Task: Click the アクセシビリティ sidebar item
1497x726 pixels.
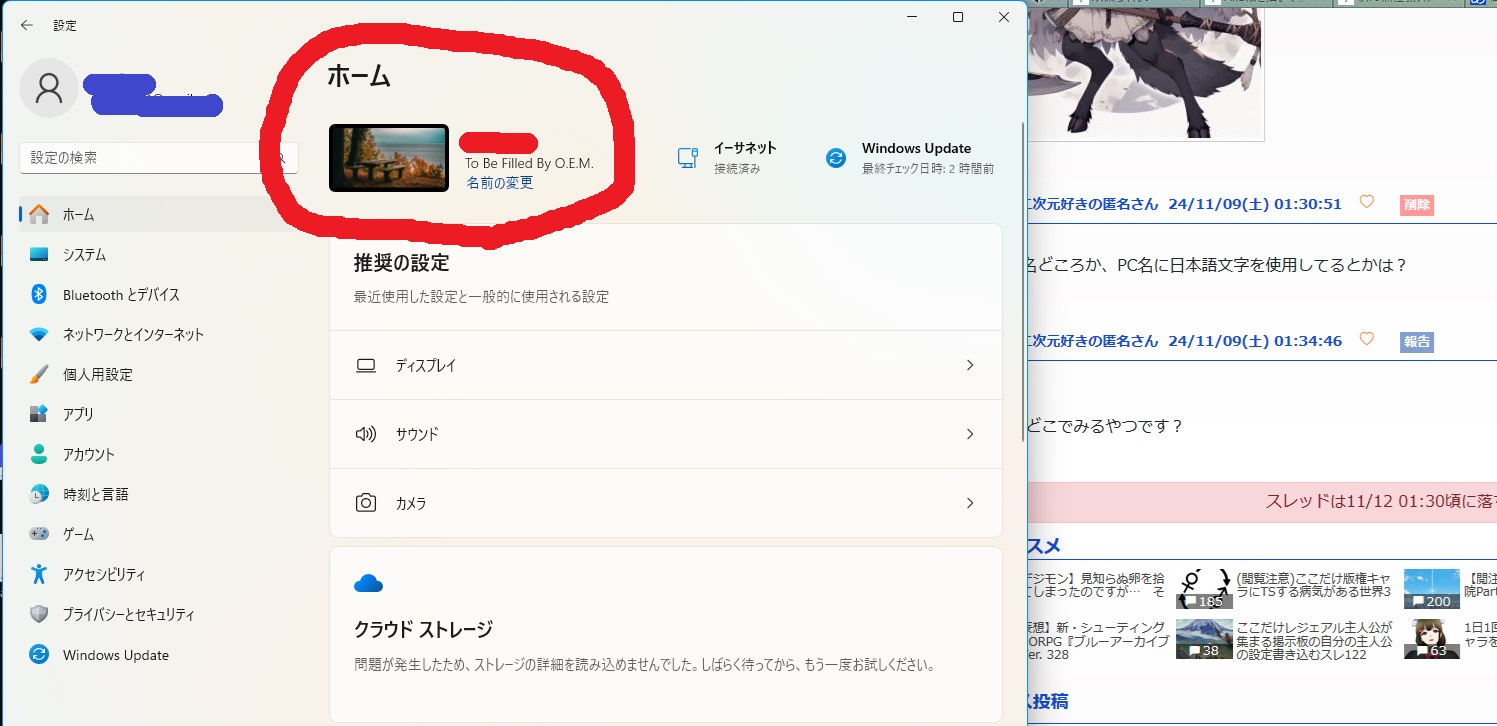Action: pyautogui.click(x=103, y=575)
